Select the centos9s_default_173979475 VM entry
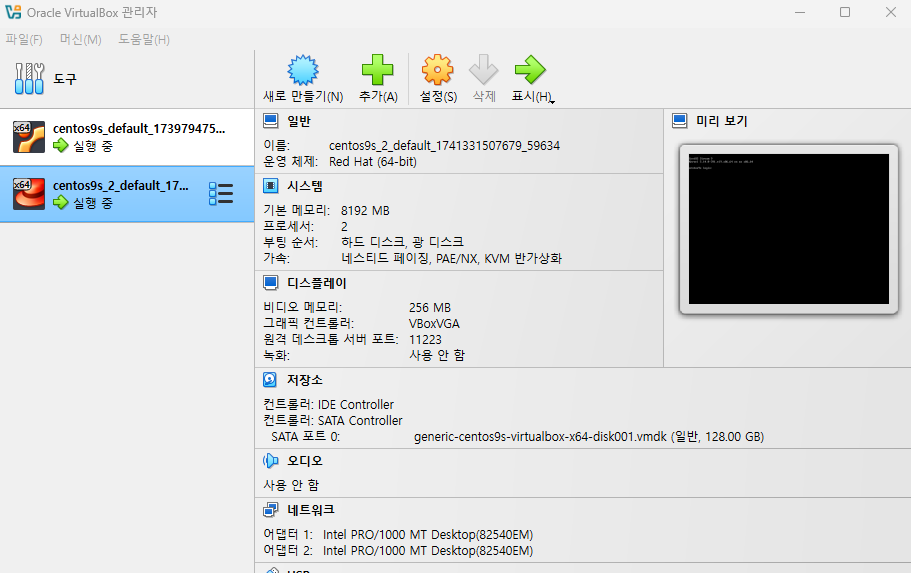This screenshot has height=573, width=911. (127, 137)
